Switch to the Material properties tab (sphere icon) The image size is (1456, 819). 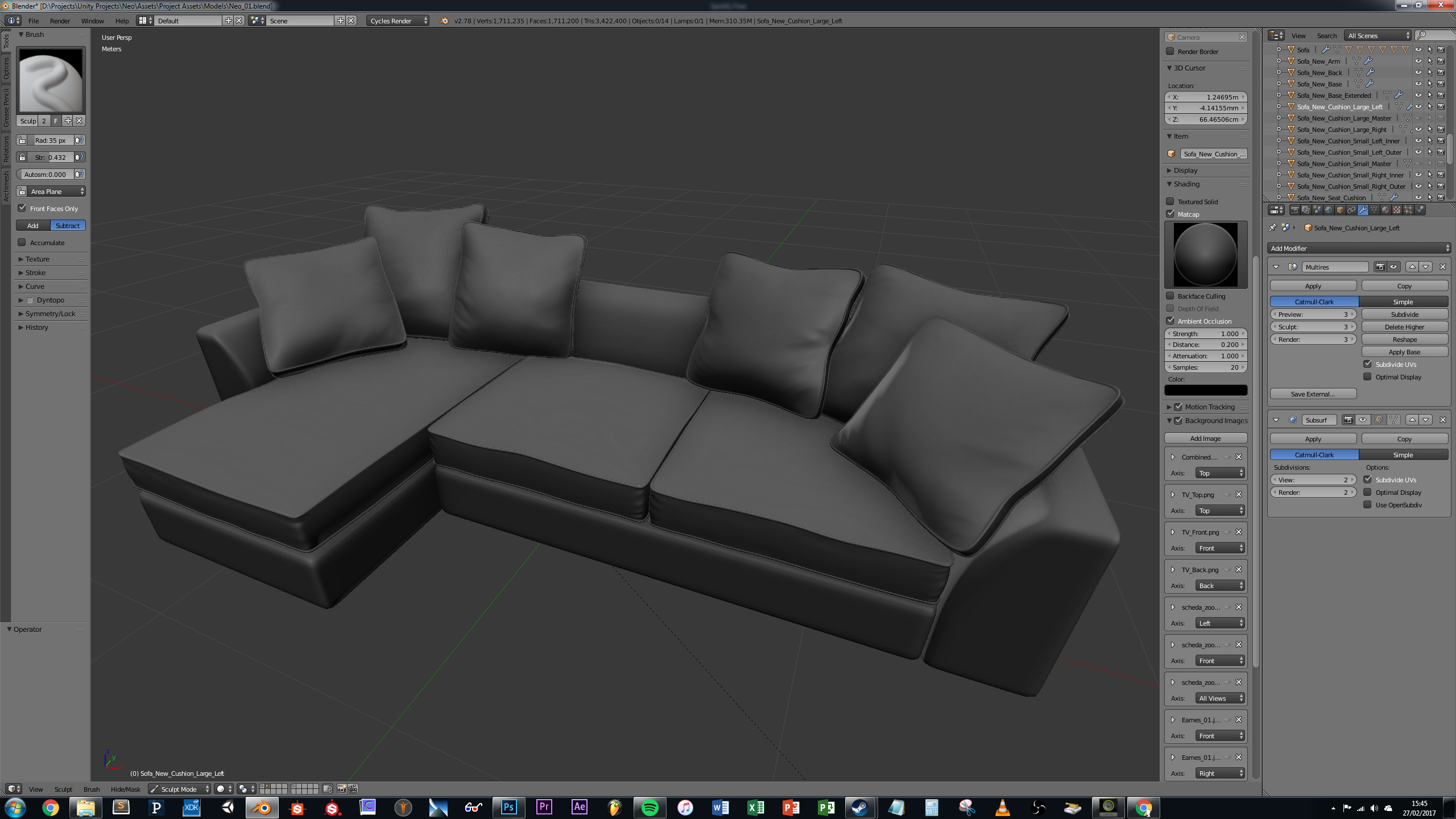coord(1386,210)
